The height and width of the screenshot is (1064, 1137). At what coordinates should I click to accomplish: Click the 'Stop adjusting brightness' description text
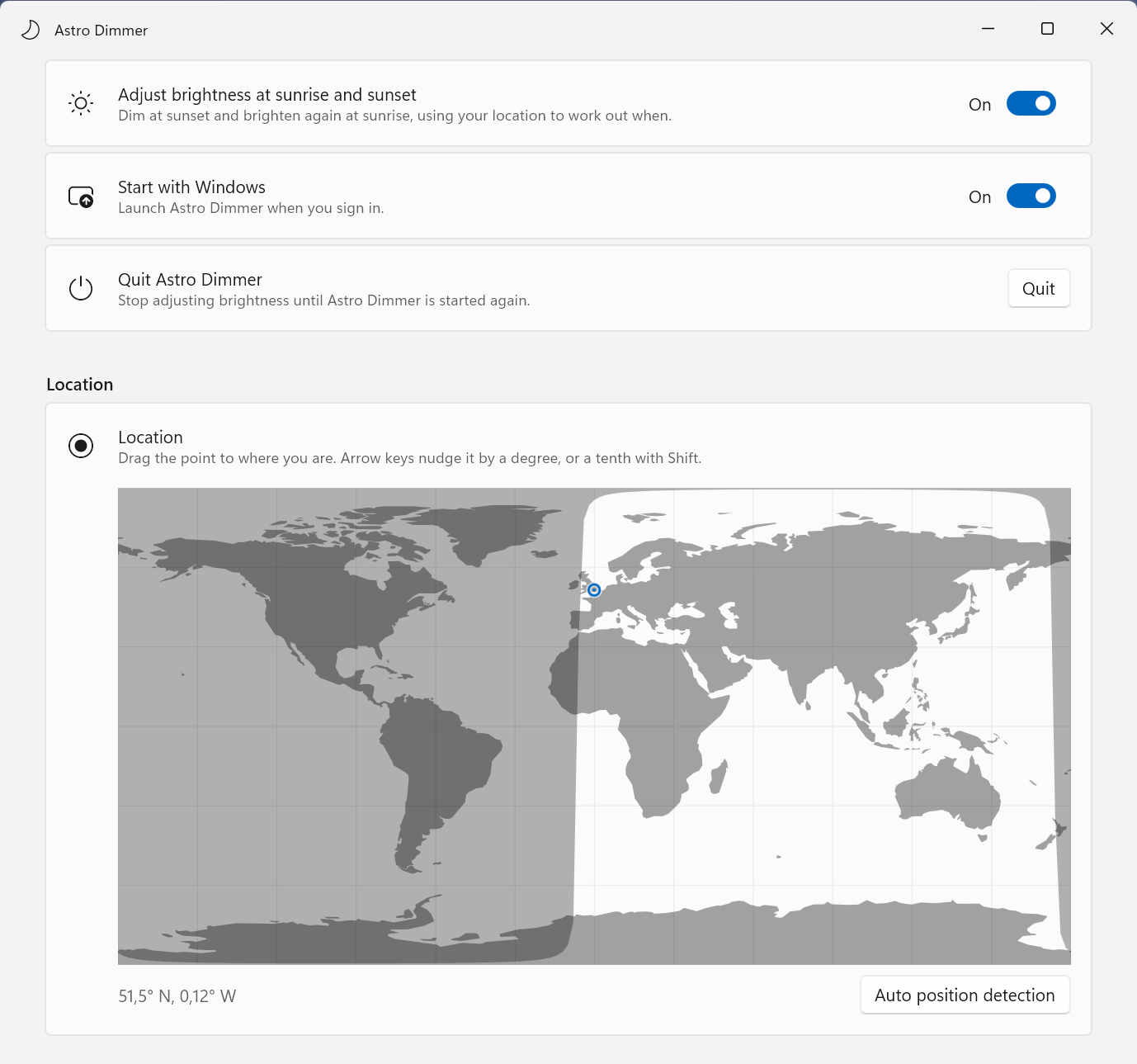coord(324,300)
